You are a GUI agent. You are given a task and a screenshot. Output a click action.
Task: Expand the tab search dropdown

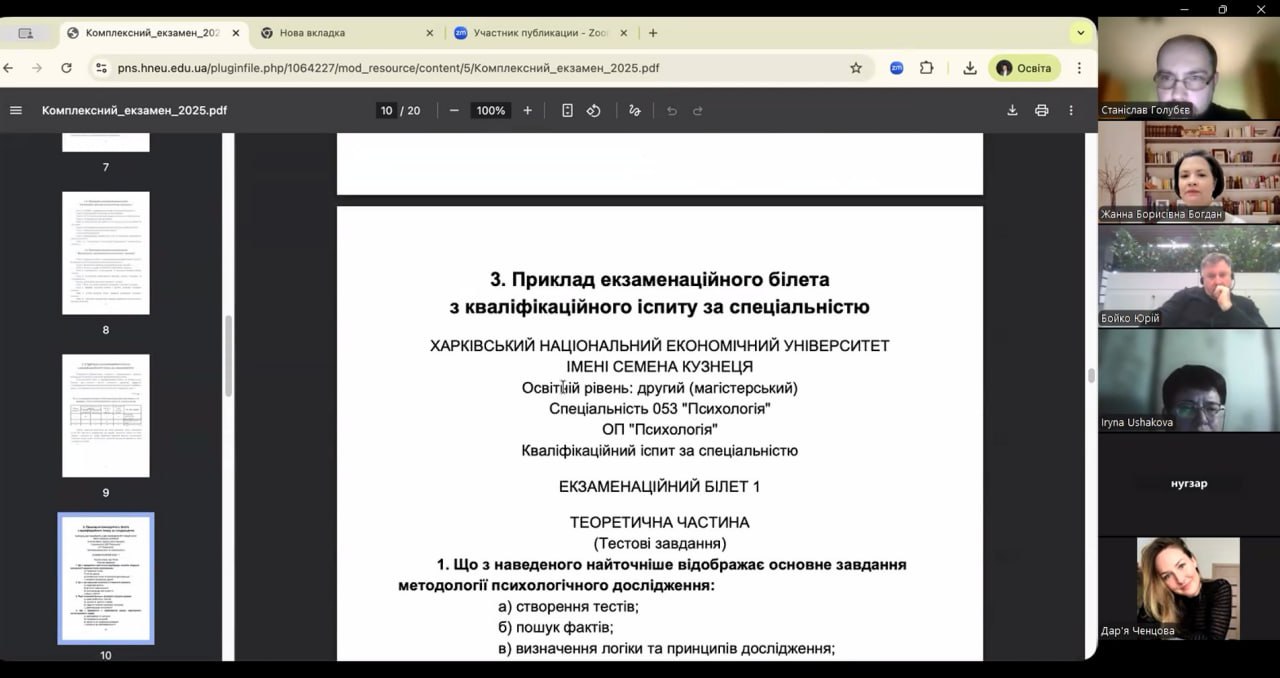tap(1080, 33)
